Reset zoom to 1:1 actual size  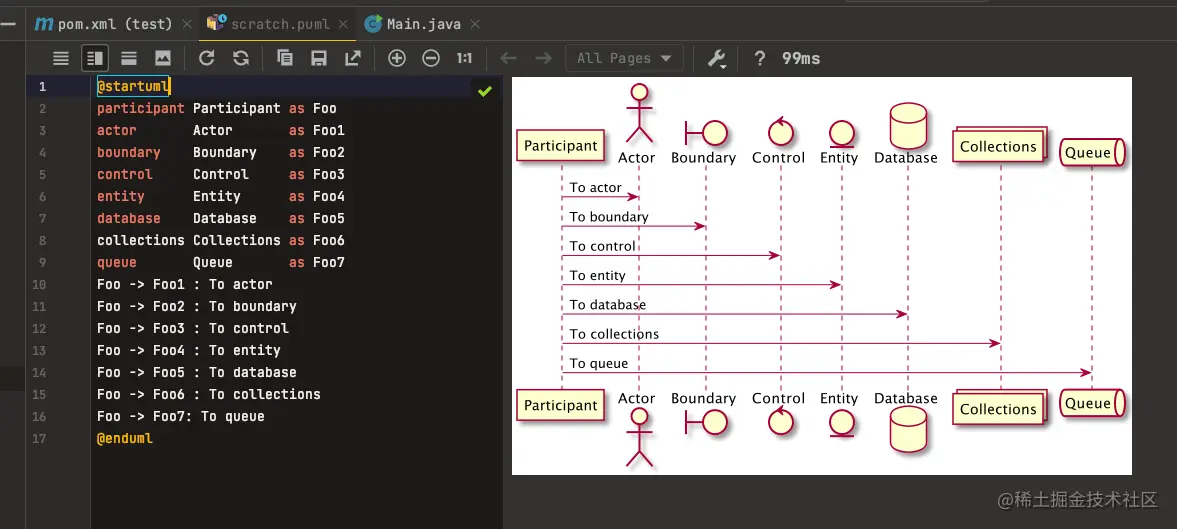coord(465,58)
